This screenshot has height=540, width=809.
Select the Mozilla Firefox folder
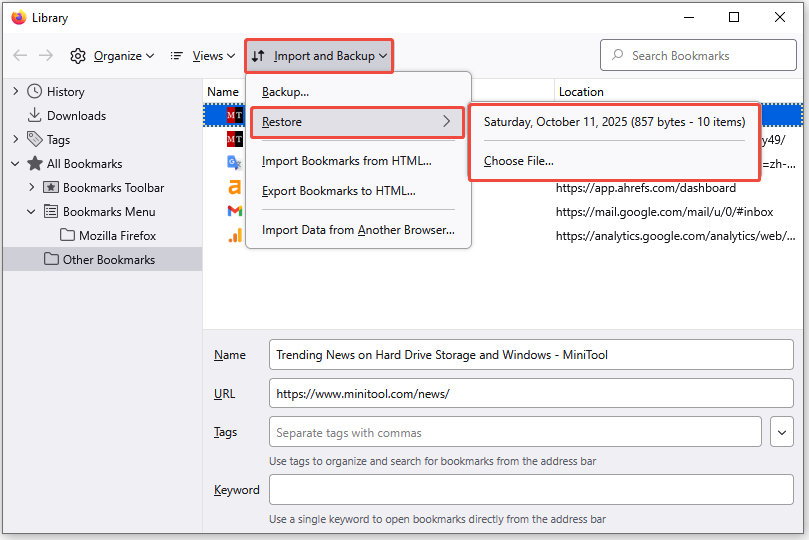point(117,236)
